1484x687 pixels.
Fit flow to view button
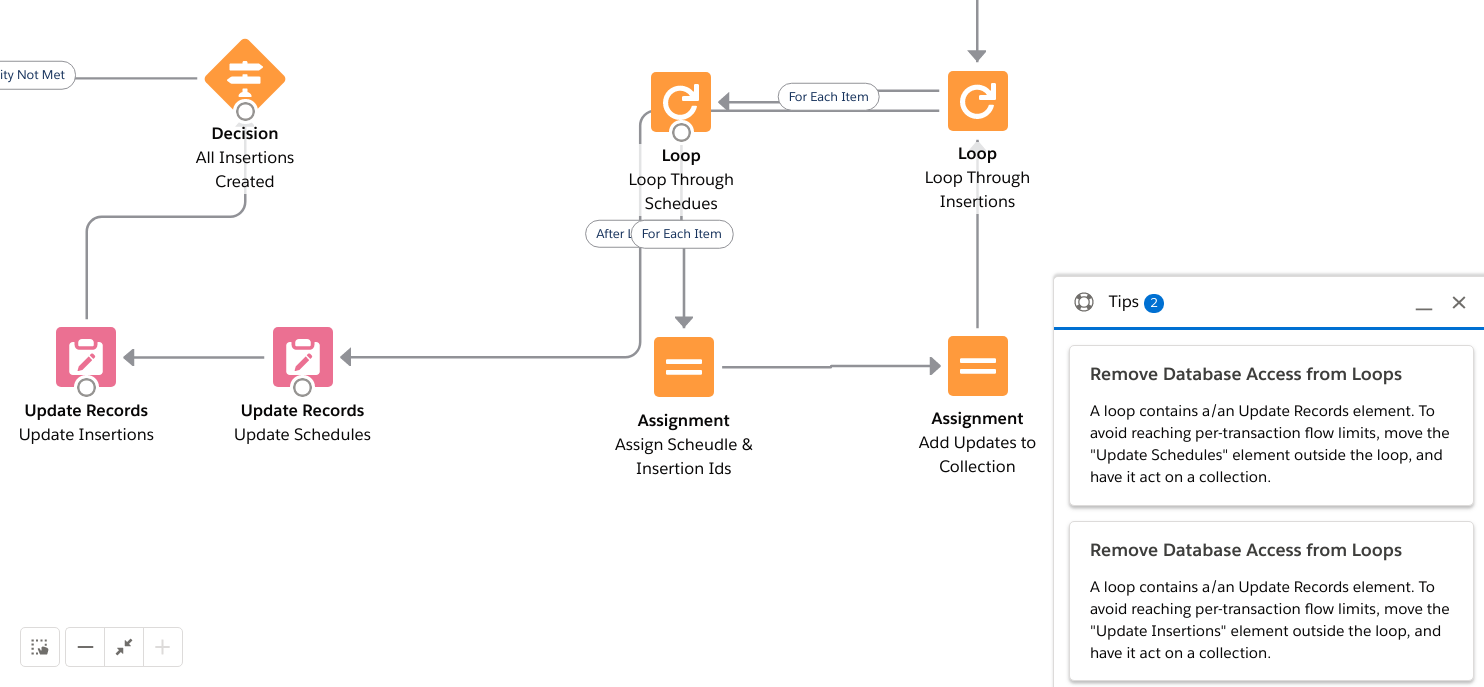click(124, 647)
